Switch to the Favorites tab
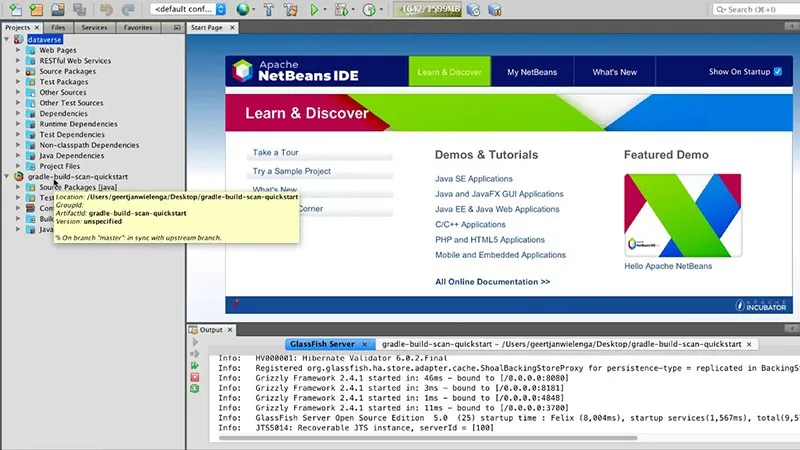This screenshot has height=450, width=800. coord(138,28)
